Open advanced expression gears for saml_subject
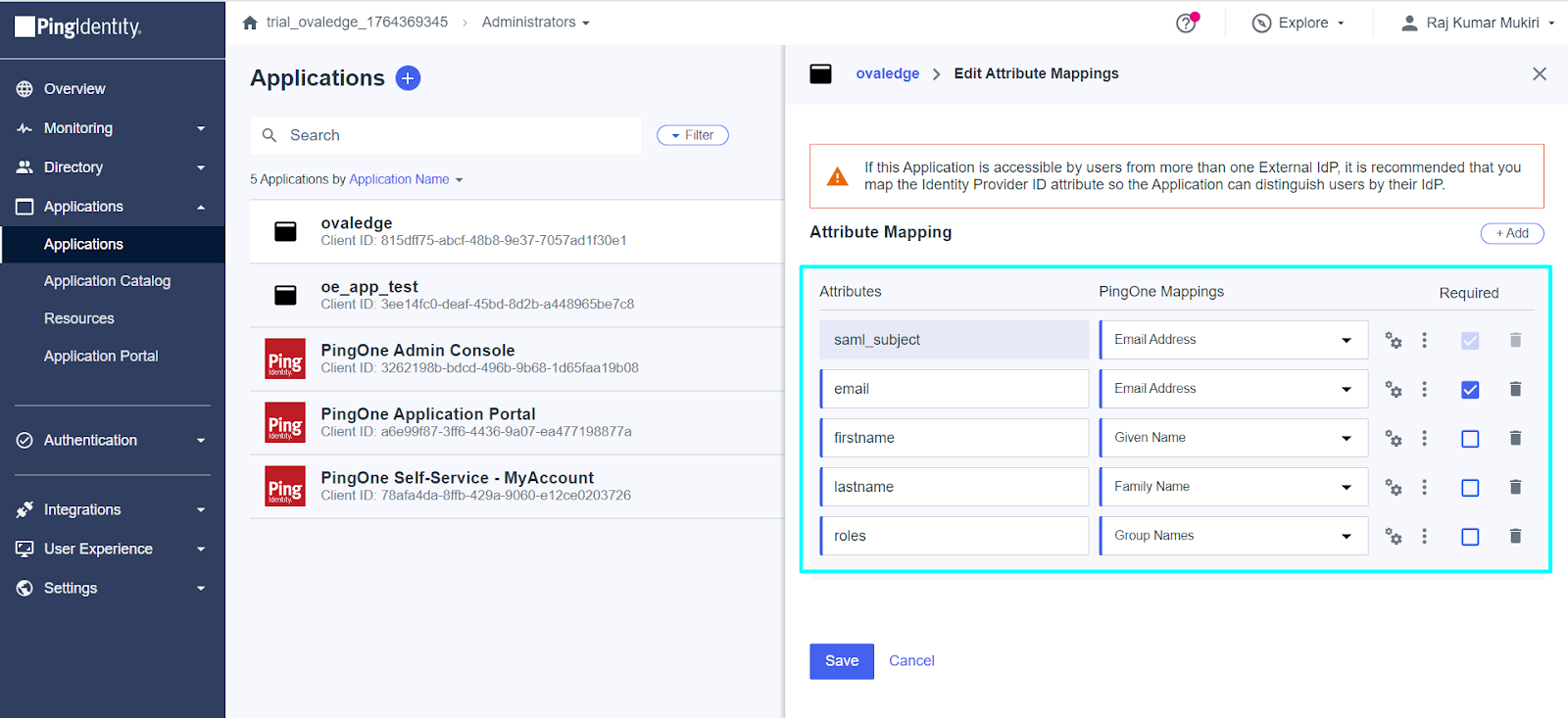 [1393, 340]
